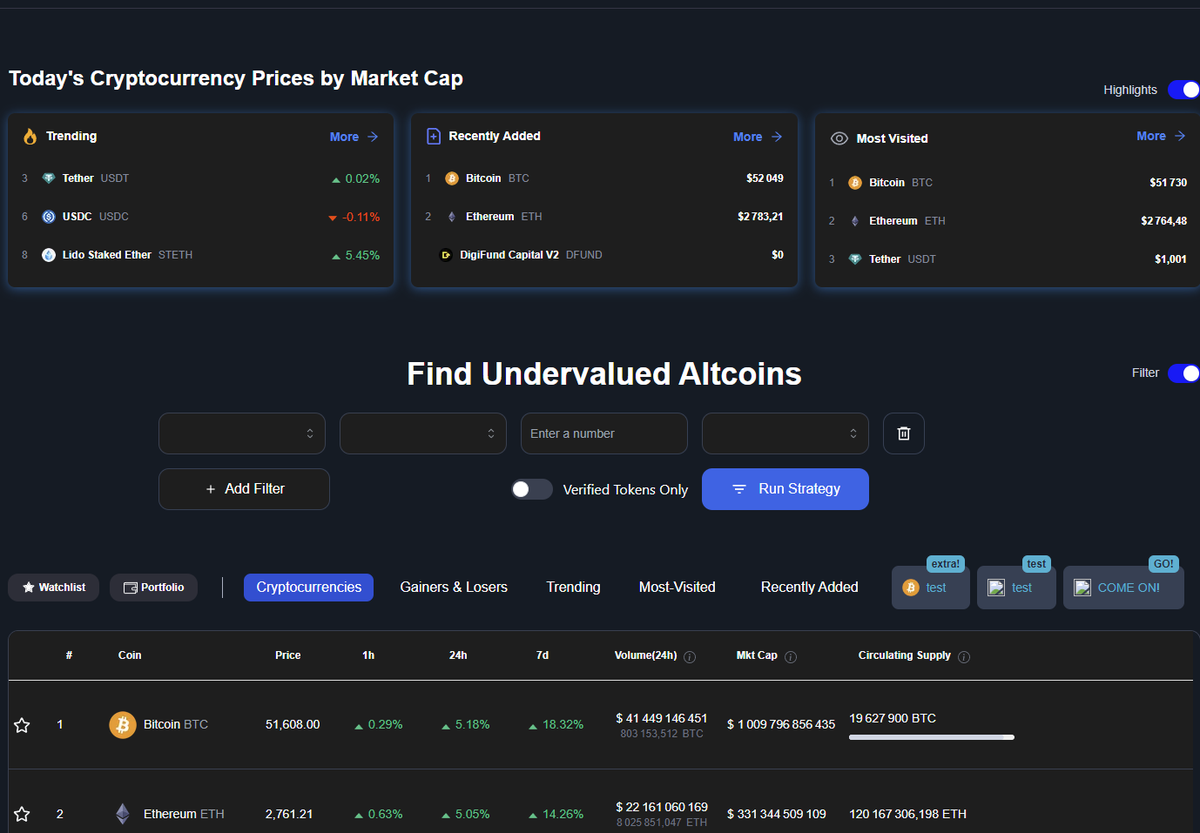Star the Ethereum row for watchlist

22,814
